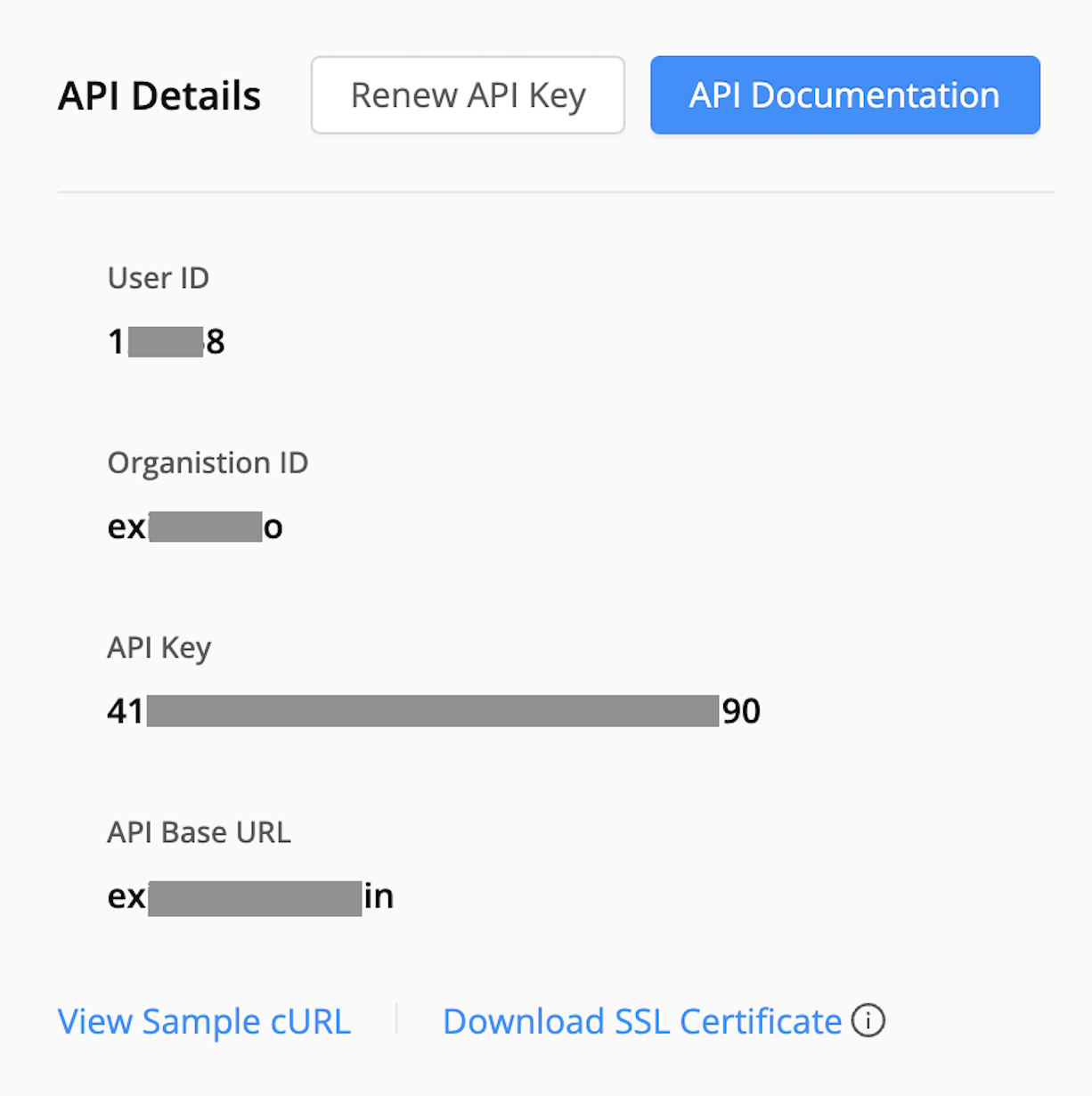Screen dimensions: 1092x1096
Task: Click the trailing 'in' of the Base URL
Action: (x=379, y=896)
